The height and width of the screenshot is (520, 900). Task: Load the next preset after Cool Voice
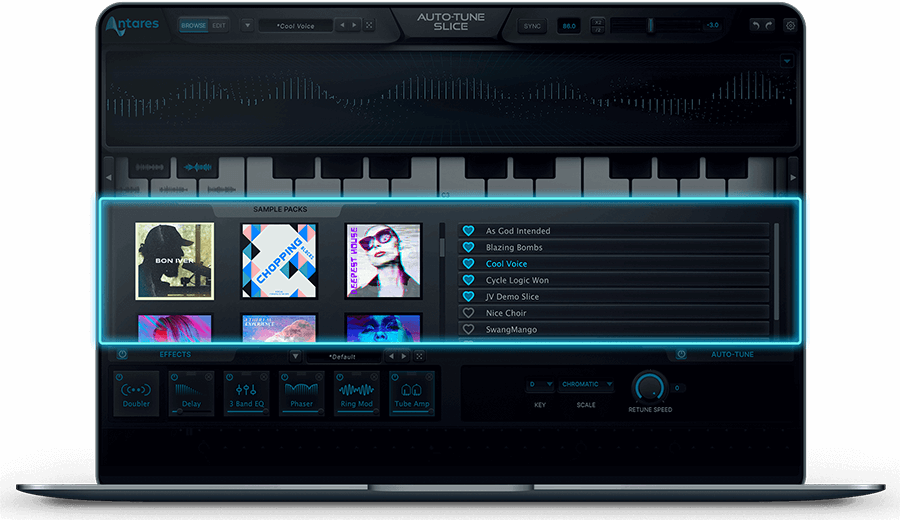click(x=354, y=25)
